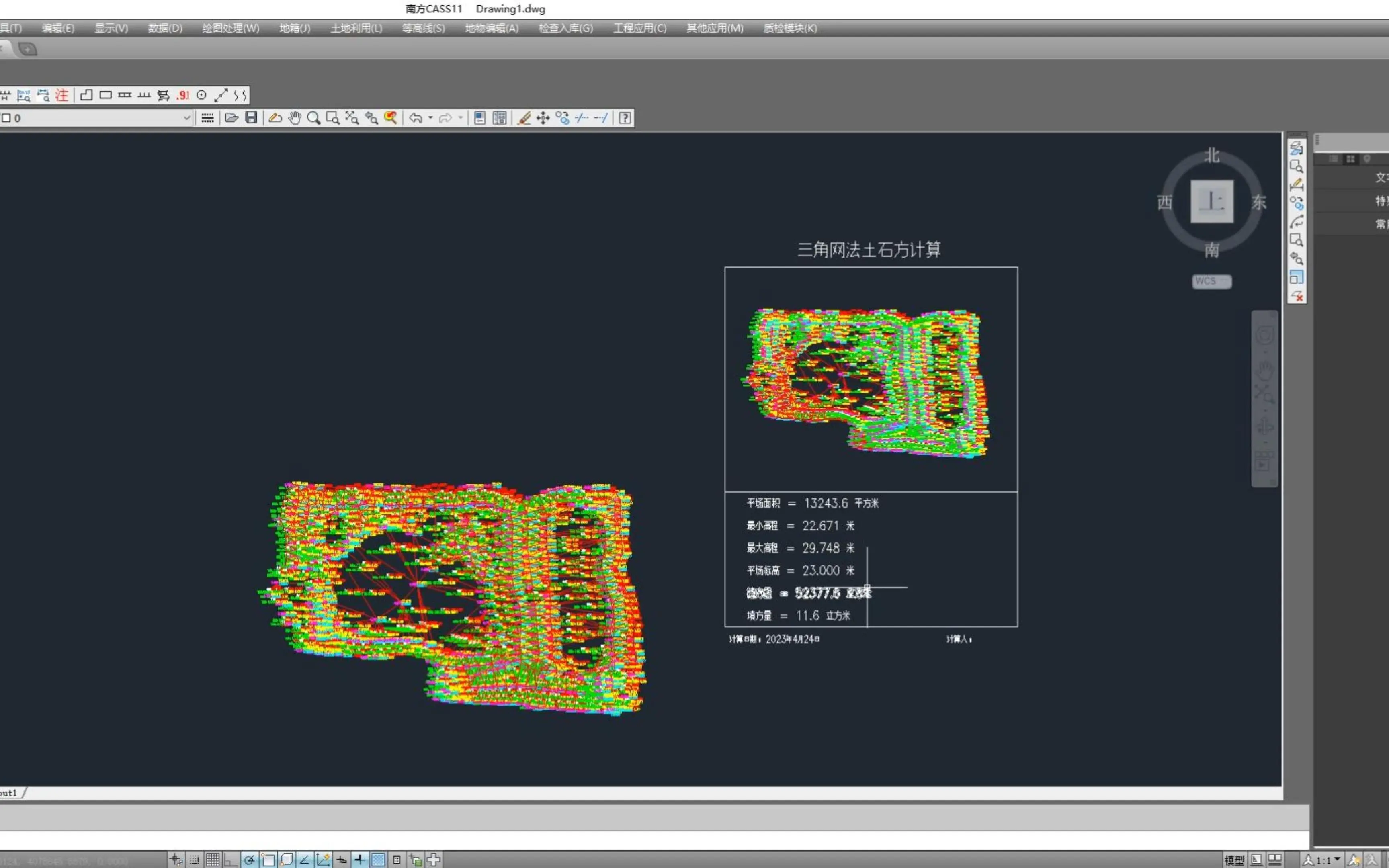Click the steering wheel in navigation bar
1389x868 pixels.
pos(1264,335)
